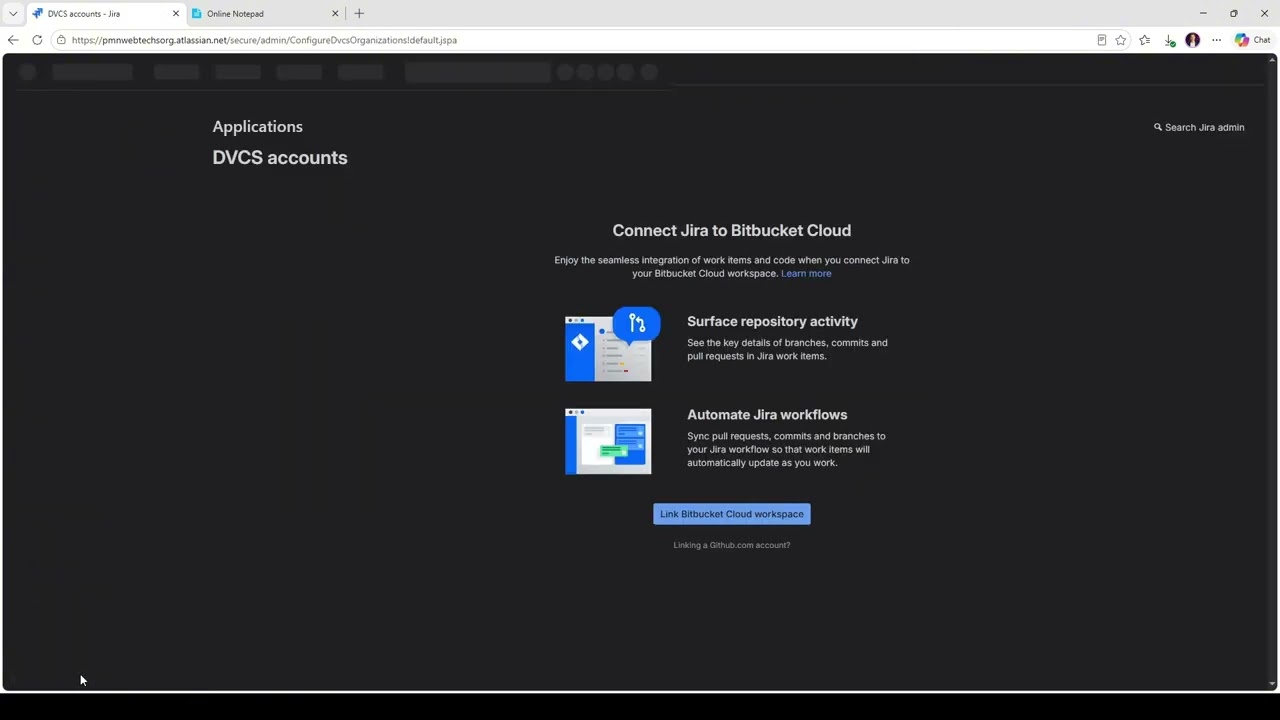Click the Automate Jira workflows illustration
1280x720 pixels.
[x=608, y=441]
